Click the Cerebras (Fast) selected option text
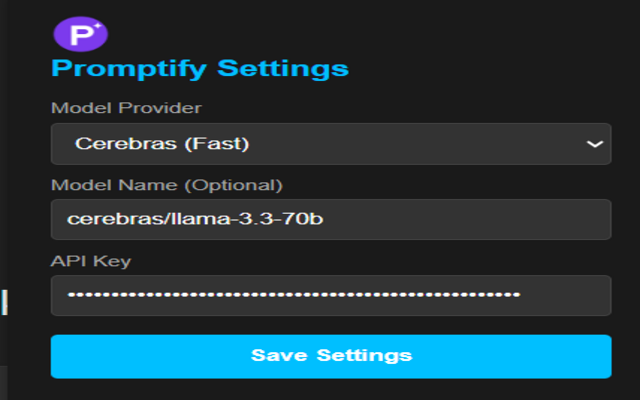Image resolution: width=640 pixels, height=400 pixels. tap(161, 144)
